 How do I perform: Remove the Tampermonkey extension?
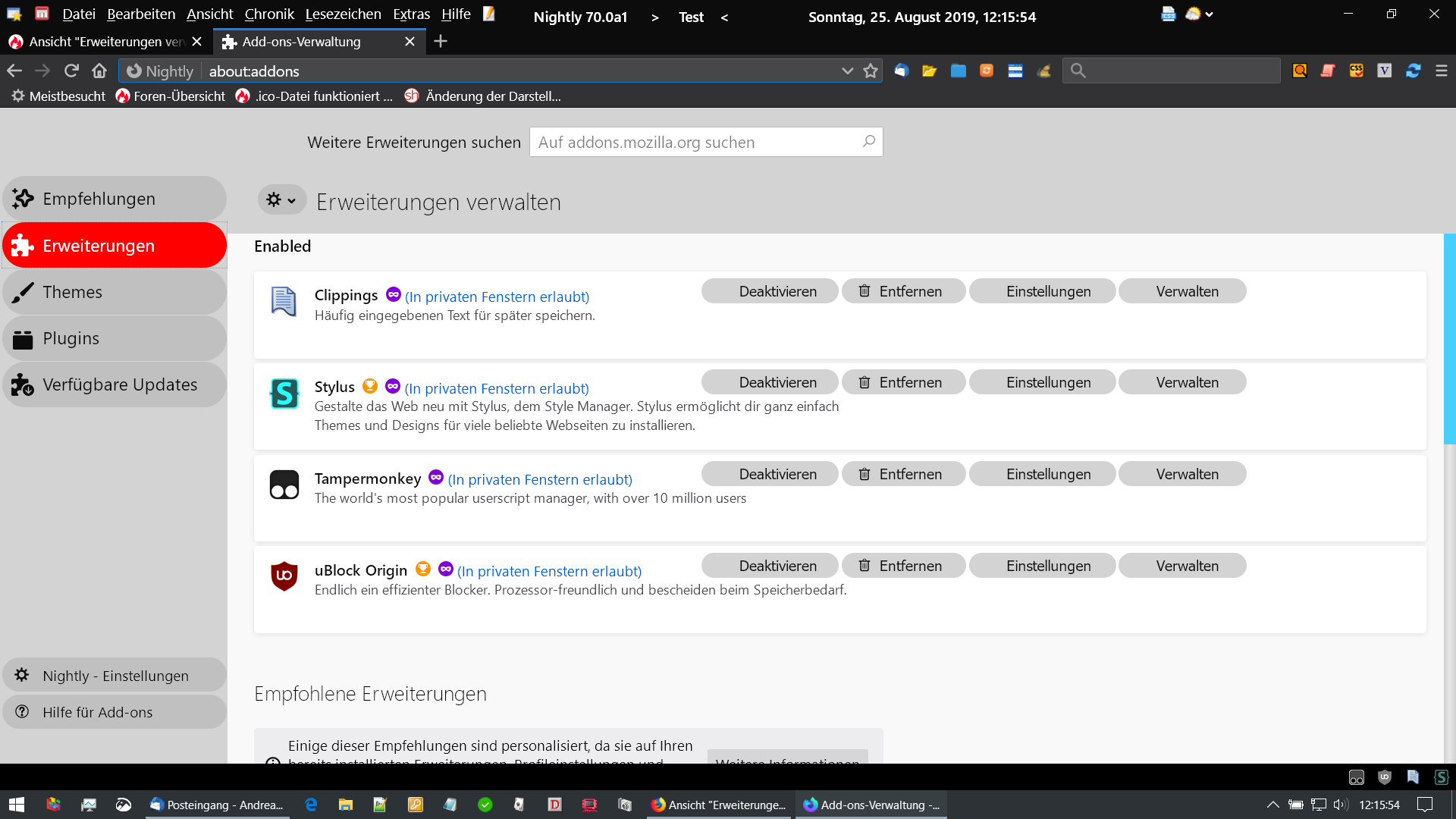point(902,474)
